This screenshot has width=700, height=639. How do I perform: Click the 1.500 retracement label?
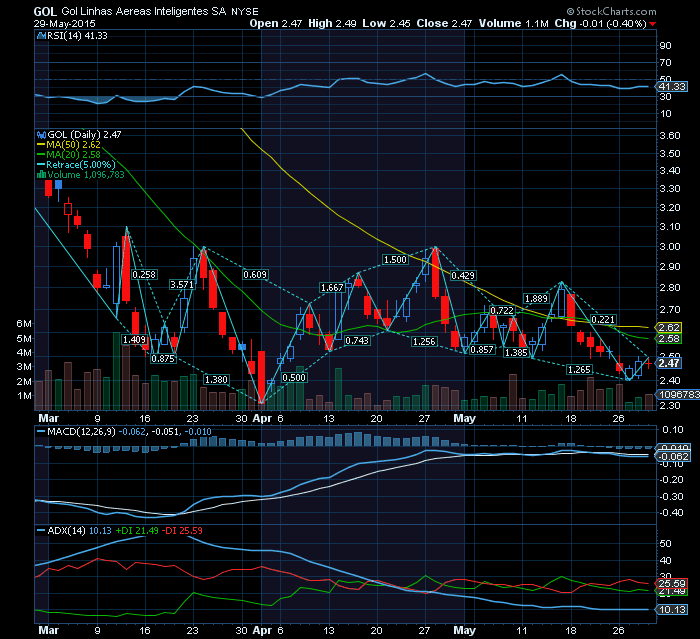pos(395,259)
